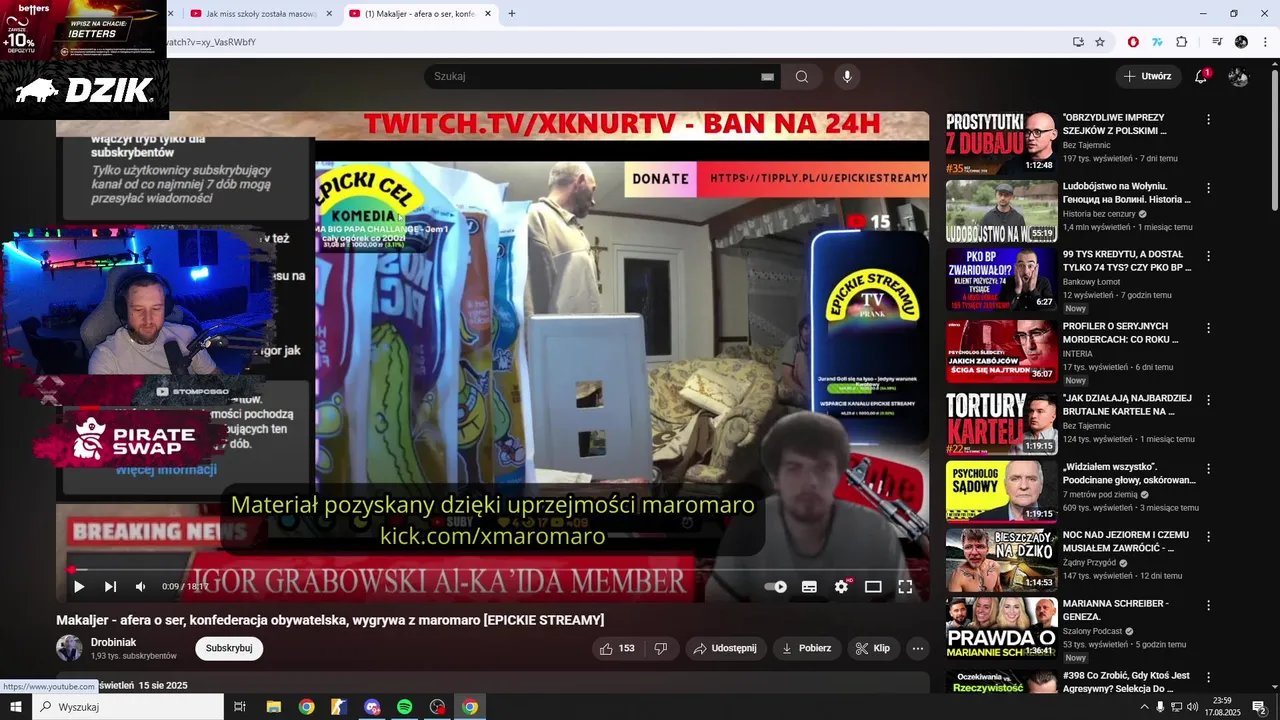Dislike the video
Image resolution: width=1280 pixels, height=720 pixels.
(x=661, y=648)
